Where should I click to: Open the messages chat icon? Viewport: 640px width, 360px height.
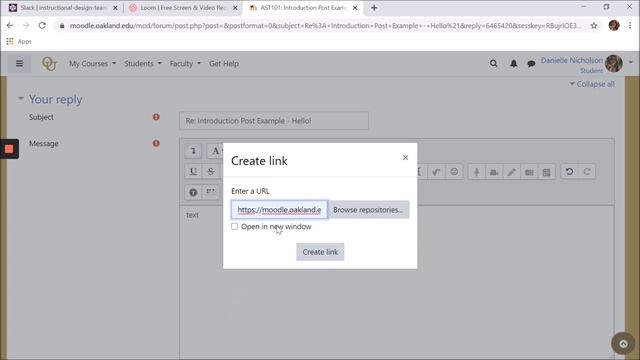coord(531,64)
